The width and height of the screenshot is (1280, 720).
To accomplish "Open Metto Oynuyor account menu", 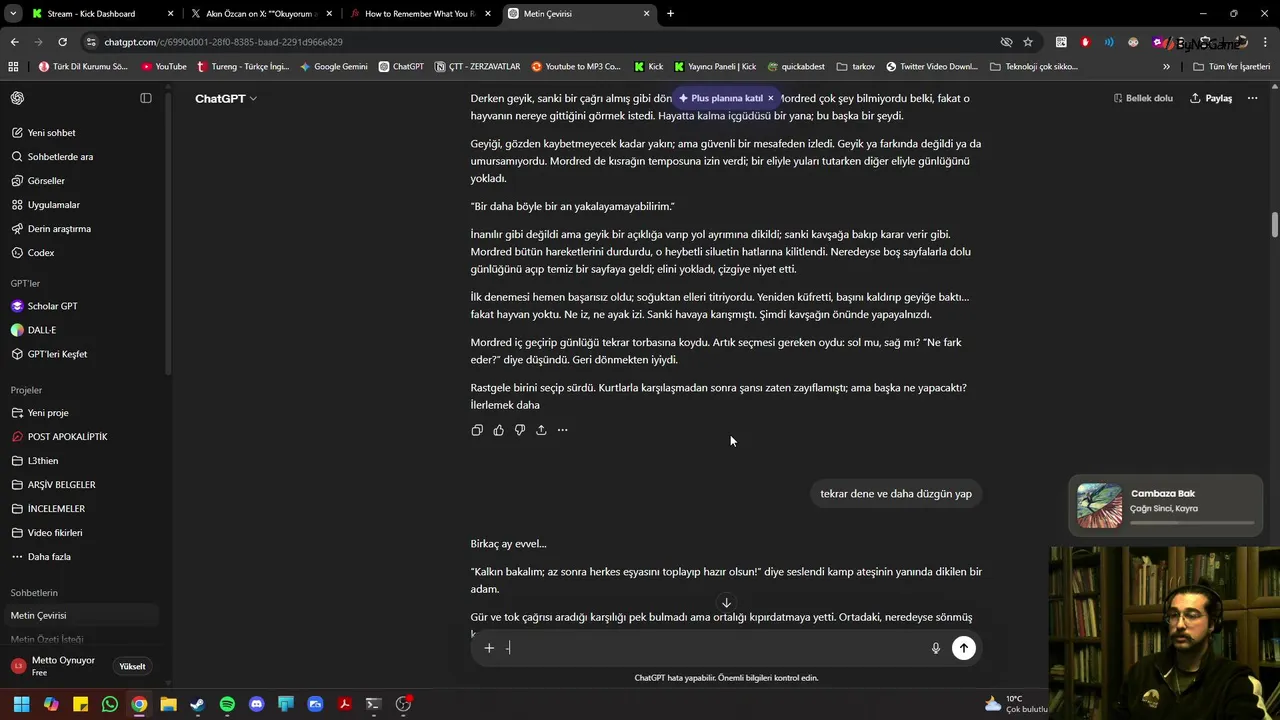I will pos(54,666).
